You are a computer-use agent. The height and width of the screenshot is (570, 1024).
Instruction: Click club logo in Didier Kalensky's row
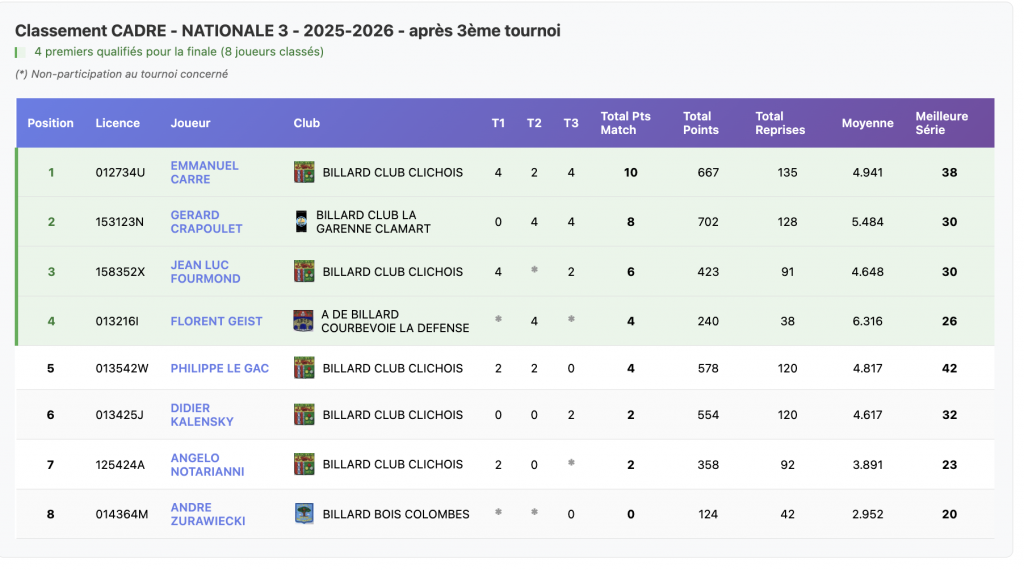(x=304, y=414)
